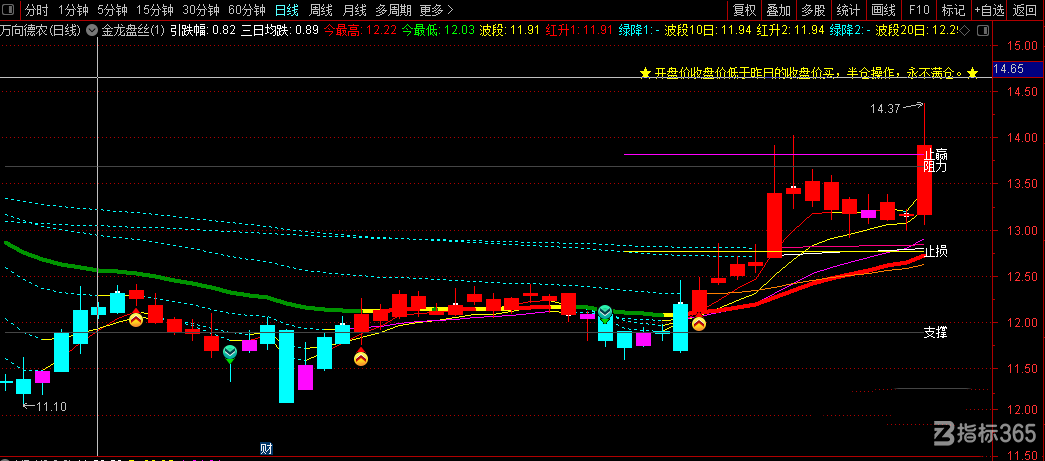Click the 支撑 support label
This screenshot has width=1045, height=461.
coord(935,332)
